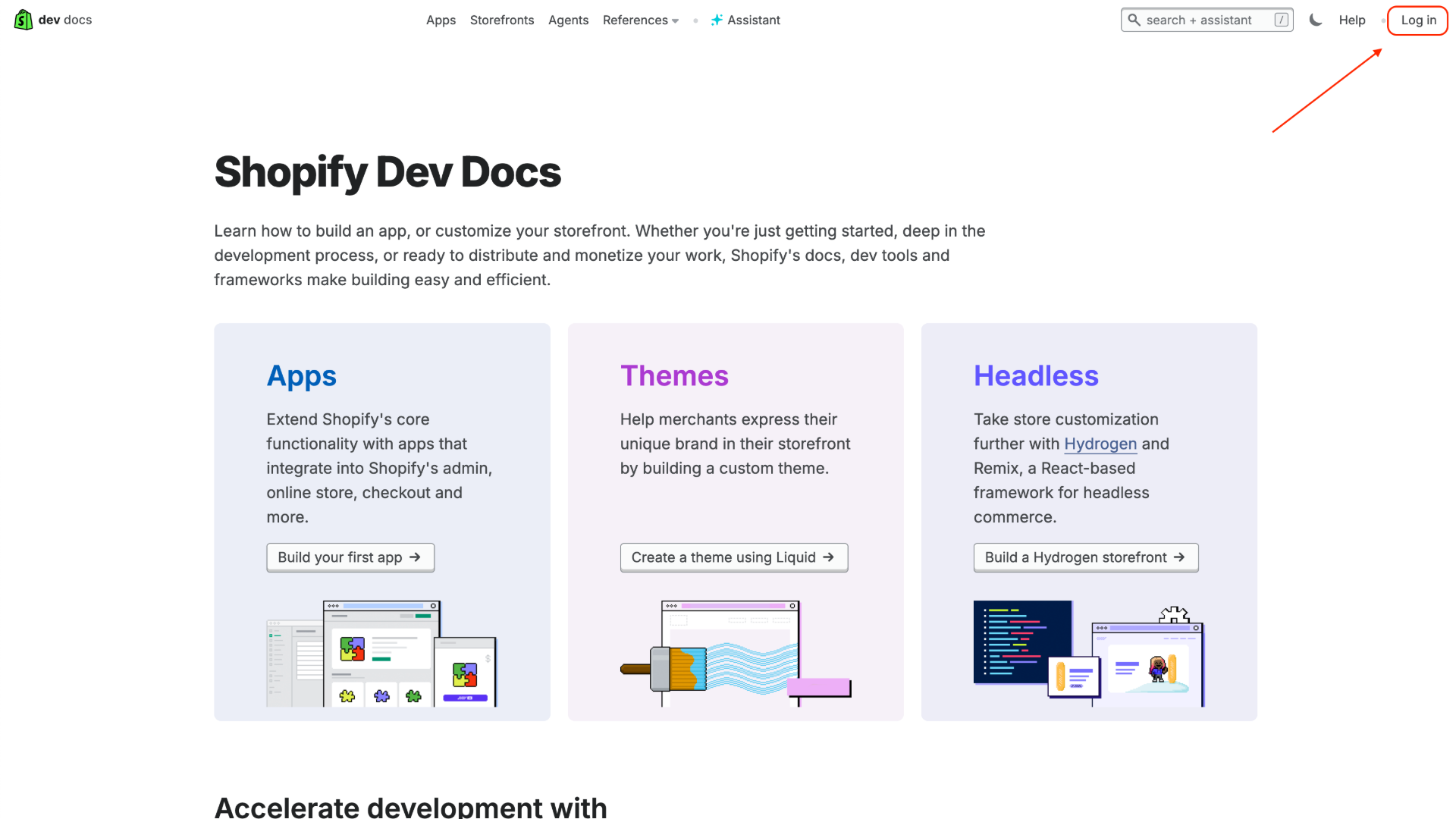This screenshot has height=819, width=1456.
Task: Focus the search + assistant field
Action: coord(1207,20)
